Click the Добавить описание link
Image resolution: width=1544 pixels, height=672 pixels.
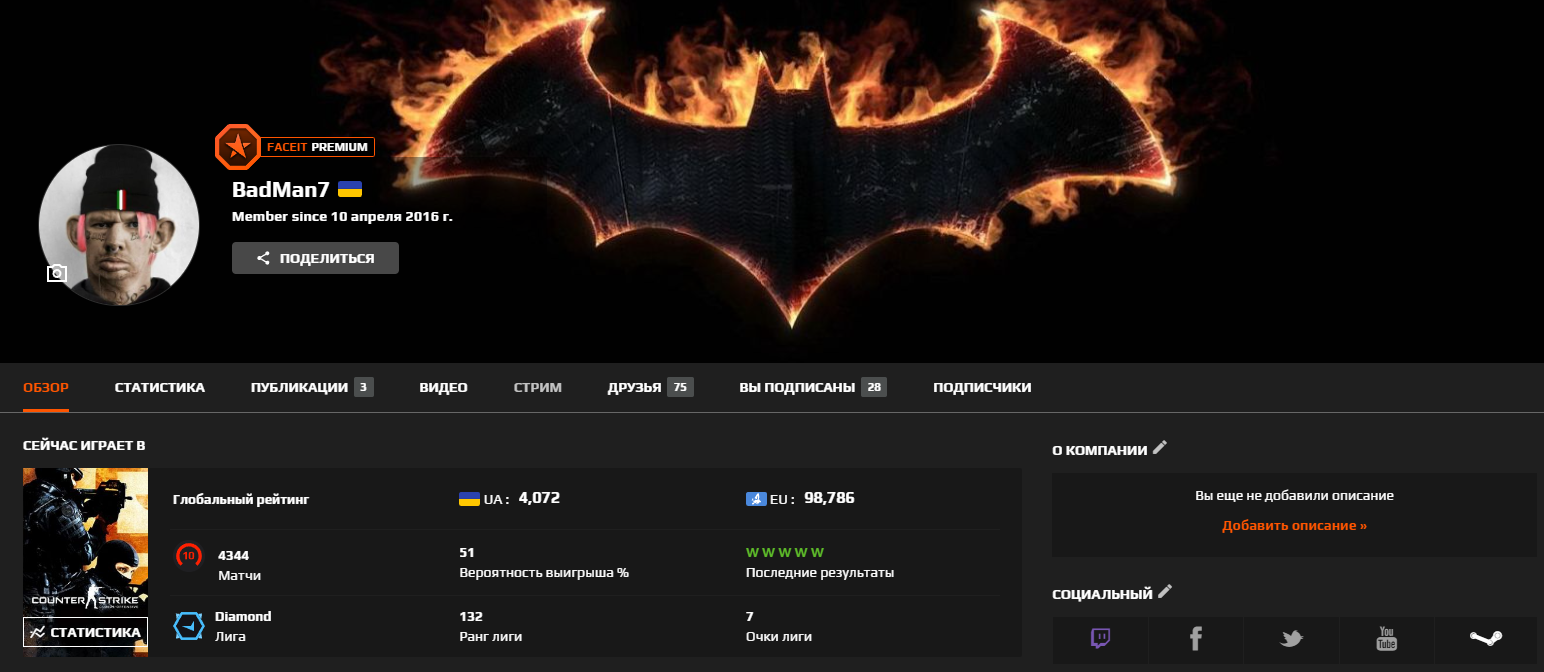(x=1294, y=525)
